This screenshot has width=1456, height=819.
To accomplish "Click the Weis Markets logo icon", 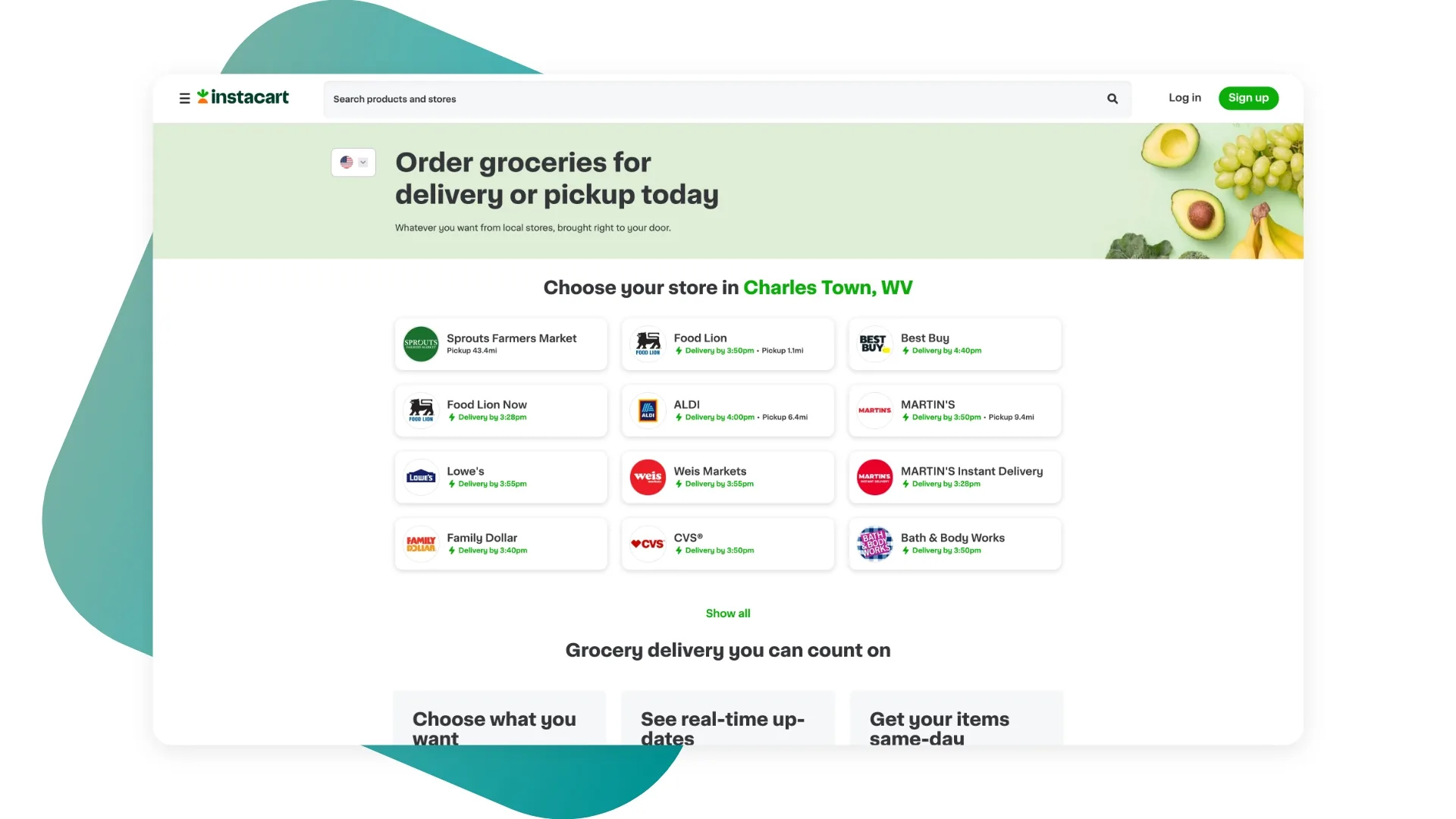I will point(648,477).
